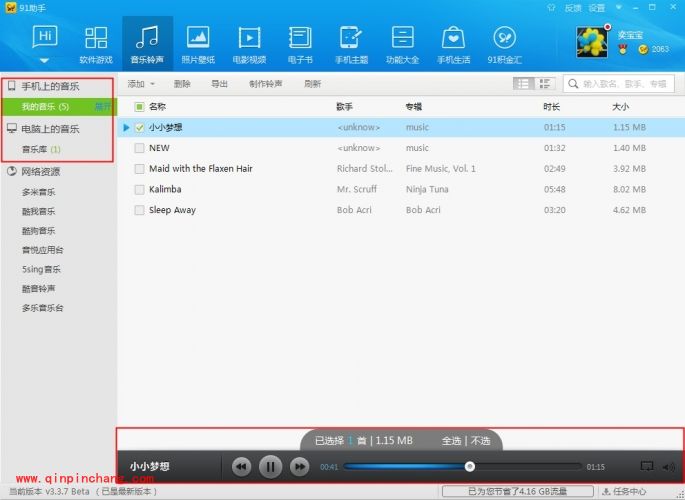This screenshot has height=500, width=685.
Task: Sort by 时长 duration column header
Action: pos(551,107)
